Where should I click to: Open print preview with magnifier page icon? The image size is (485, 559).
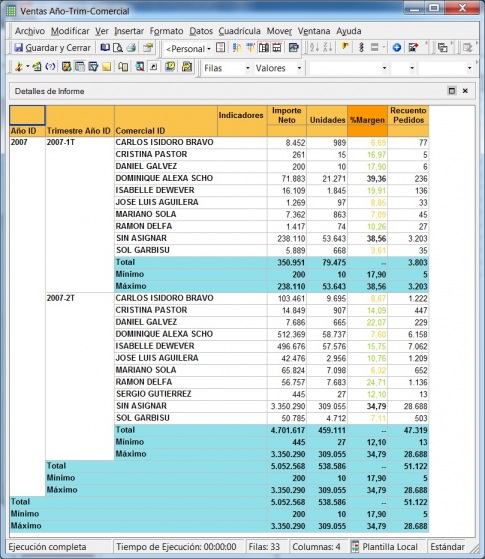[118, 47]
